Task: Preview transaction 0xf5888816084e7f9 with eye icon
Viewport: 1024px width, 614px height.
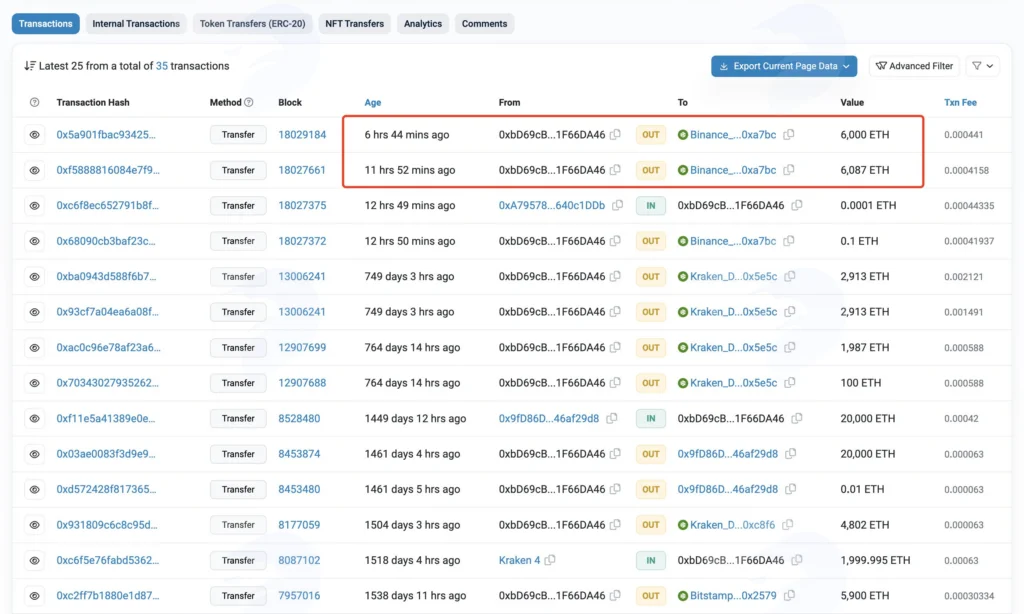Action: click(35, 170)
